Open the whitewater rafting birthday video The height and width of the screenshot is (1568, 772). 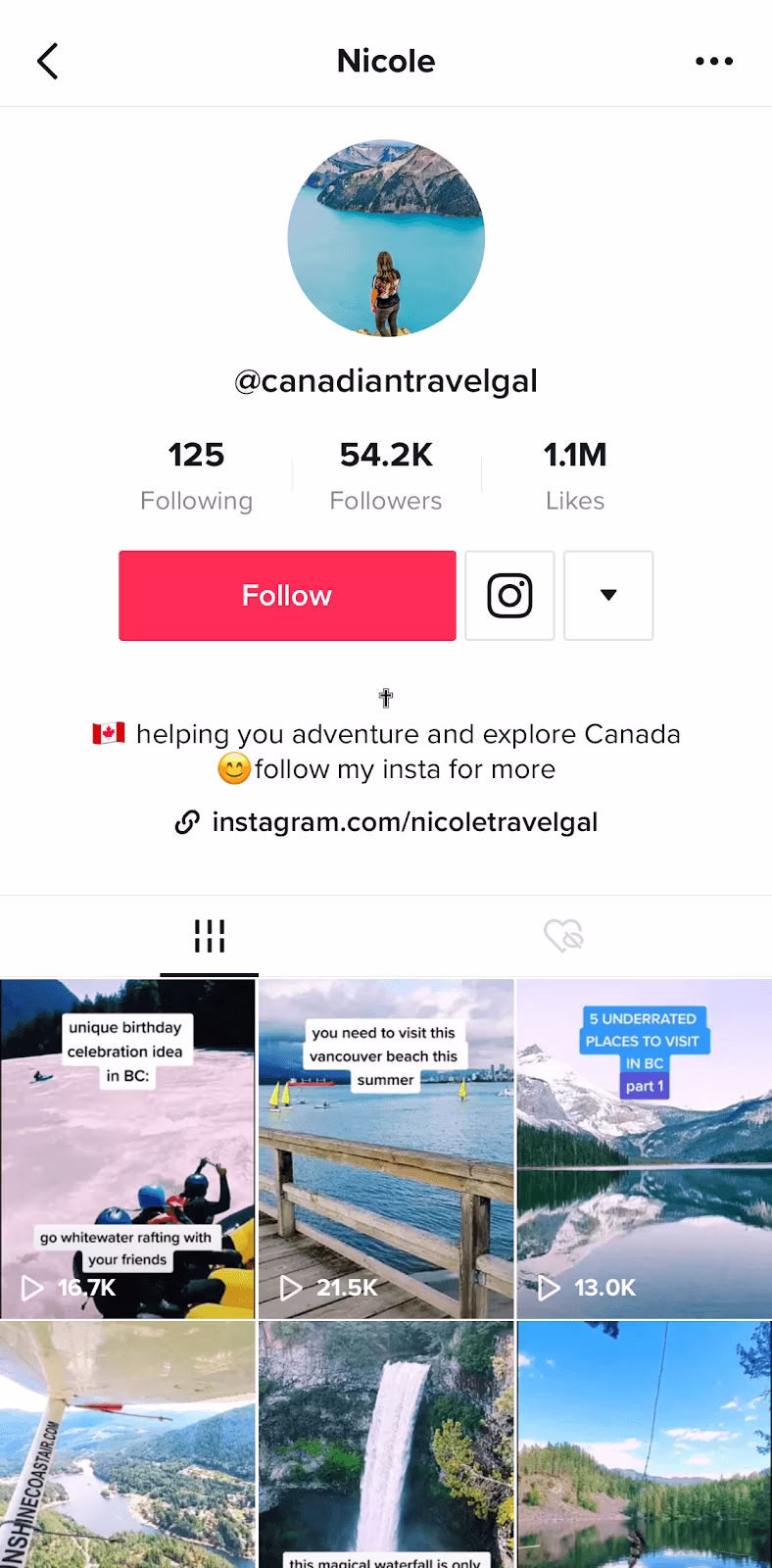click(127, 1149)
